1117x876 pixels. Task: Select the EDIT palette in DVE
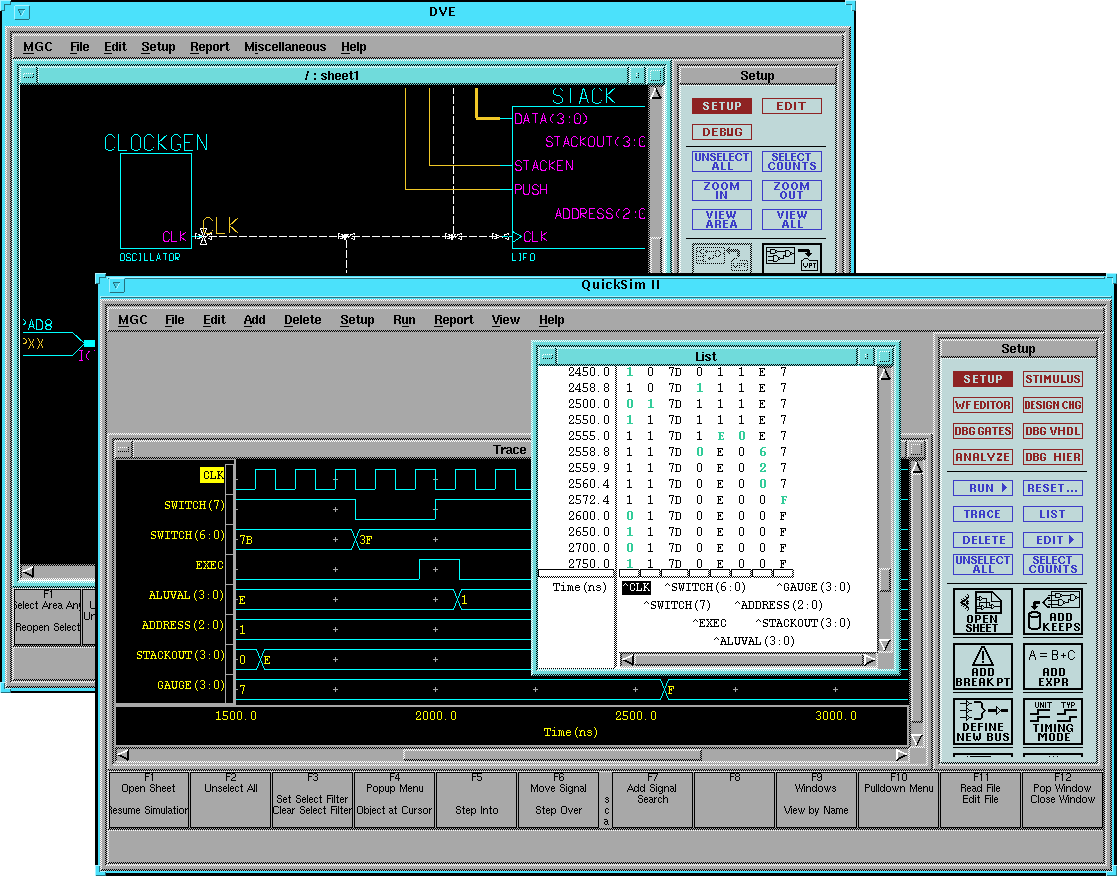point(791,106)
